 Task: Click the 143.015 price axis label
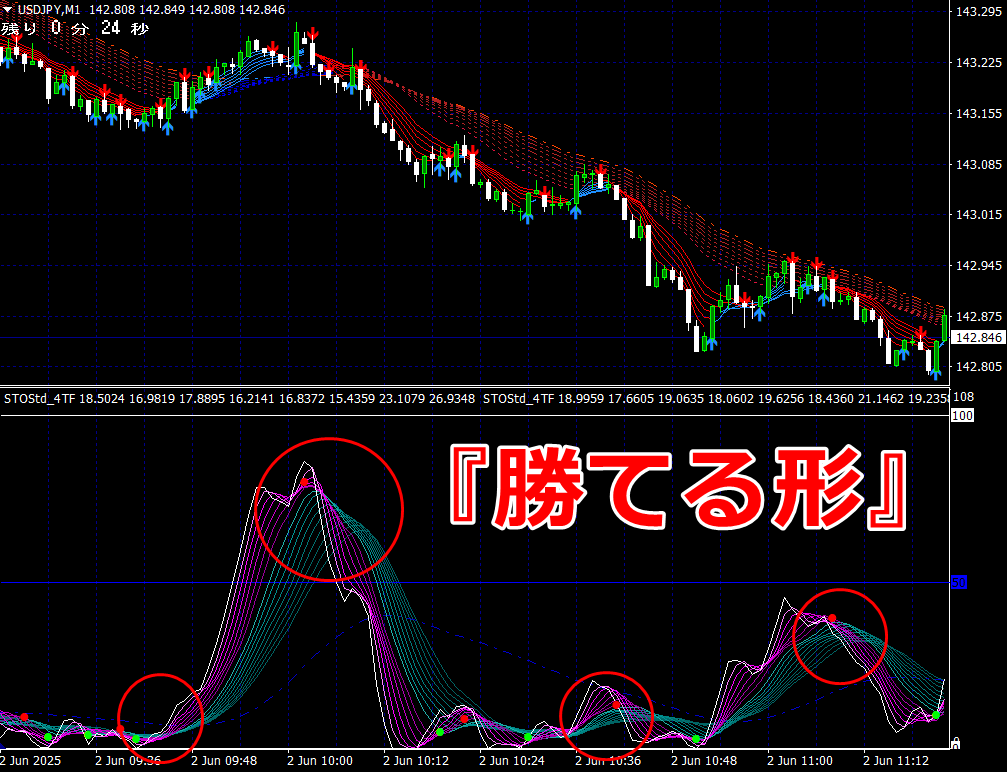[x=979, y=215]
